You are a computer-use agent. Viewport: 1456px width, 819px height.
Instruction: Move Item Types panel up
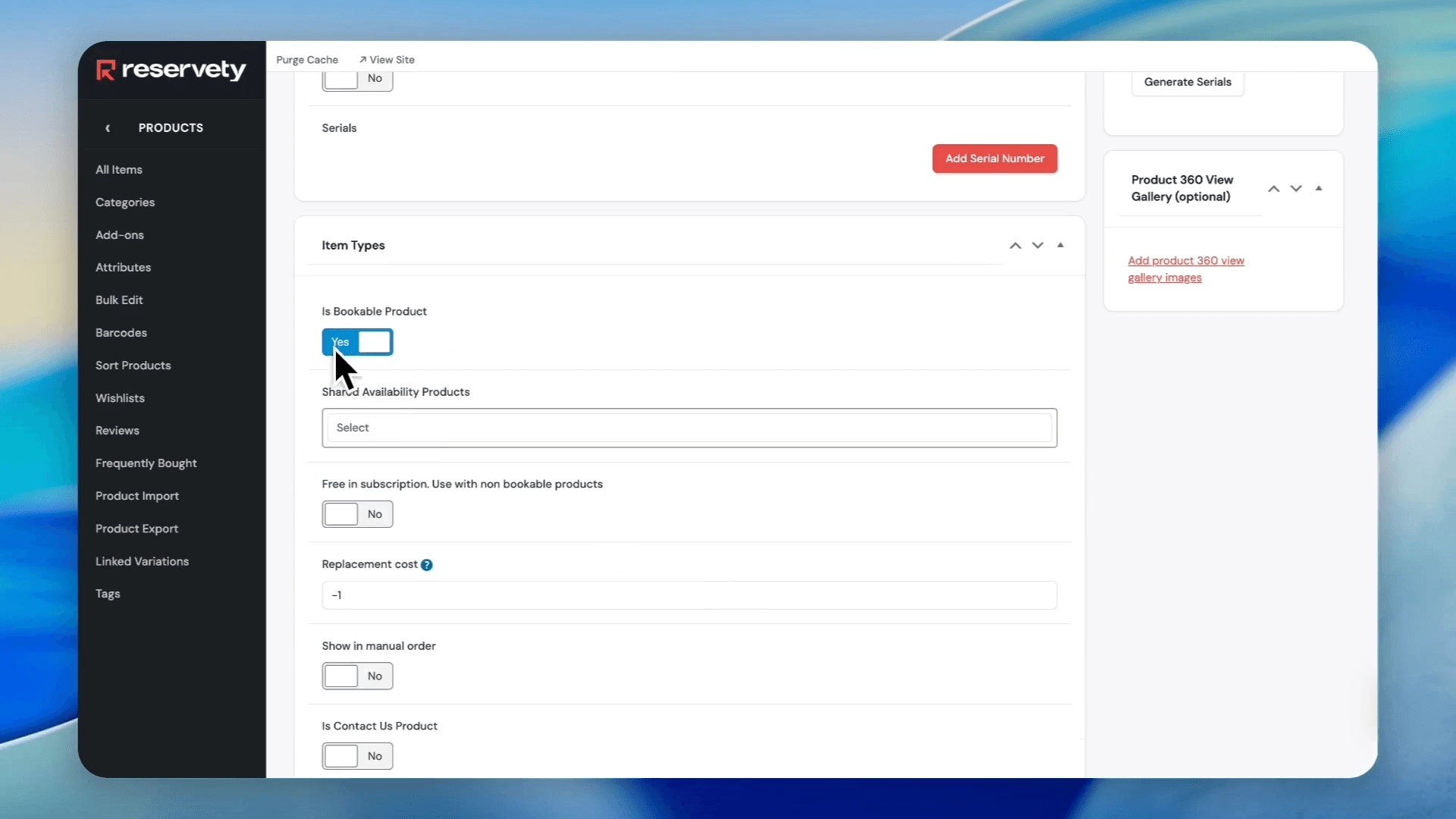click(x=1015, y=246)
